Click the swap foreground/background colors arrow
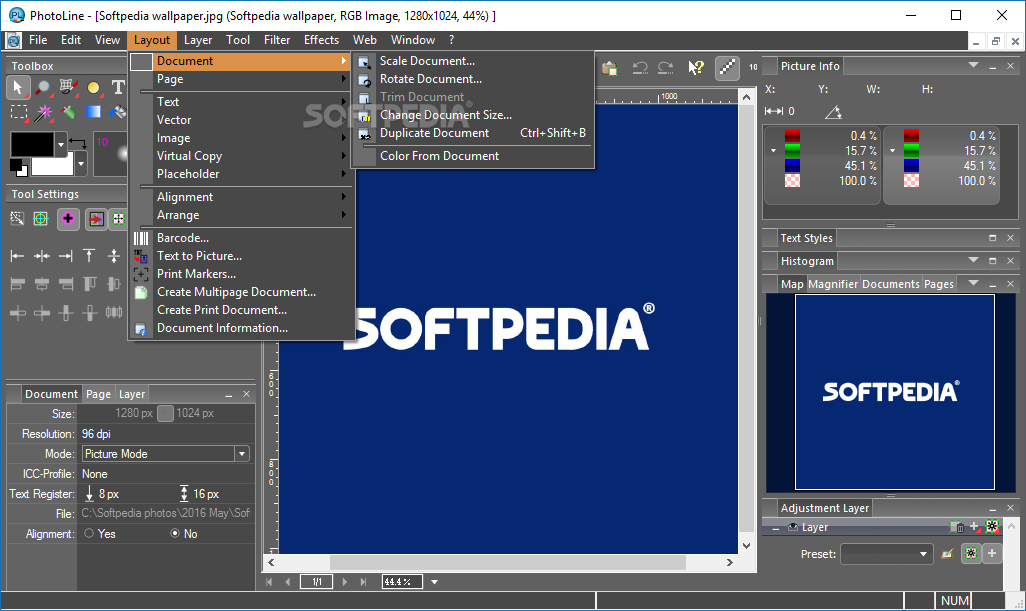The image size is (1026, 611). tap(78, 142)
